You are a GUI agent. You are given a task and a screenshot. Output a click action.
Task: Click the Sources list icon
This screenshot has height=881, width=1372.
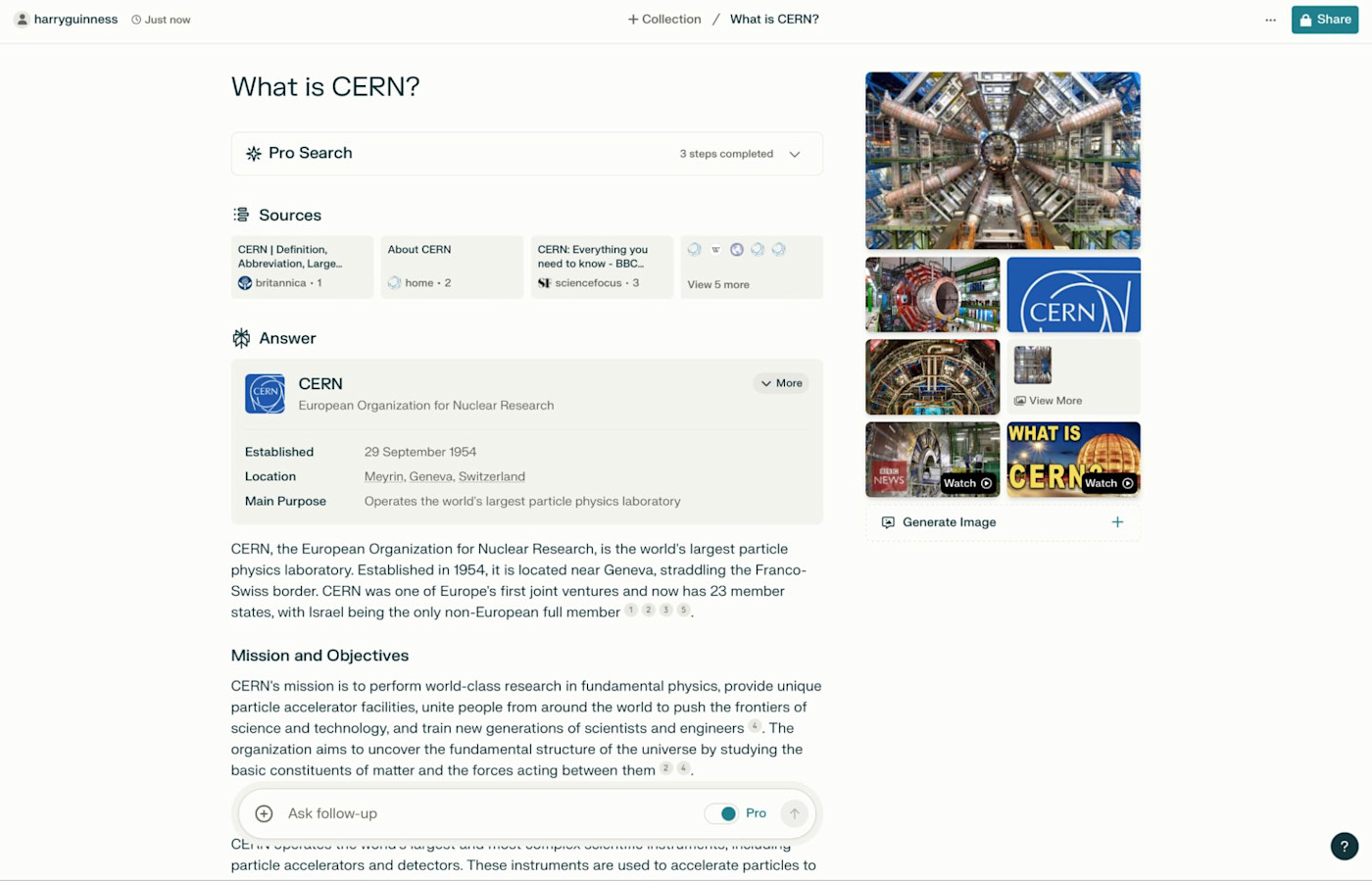(x=241, y=215)
